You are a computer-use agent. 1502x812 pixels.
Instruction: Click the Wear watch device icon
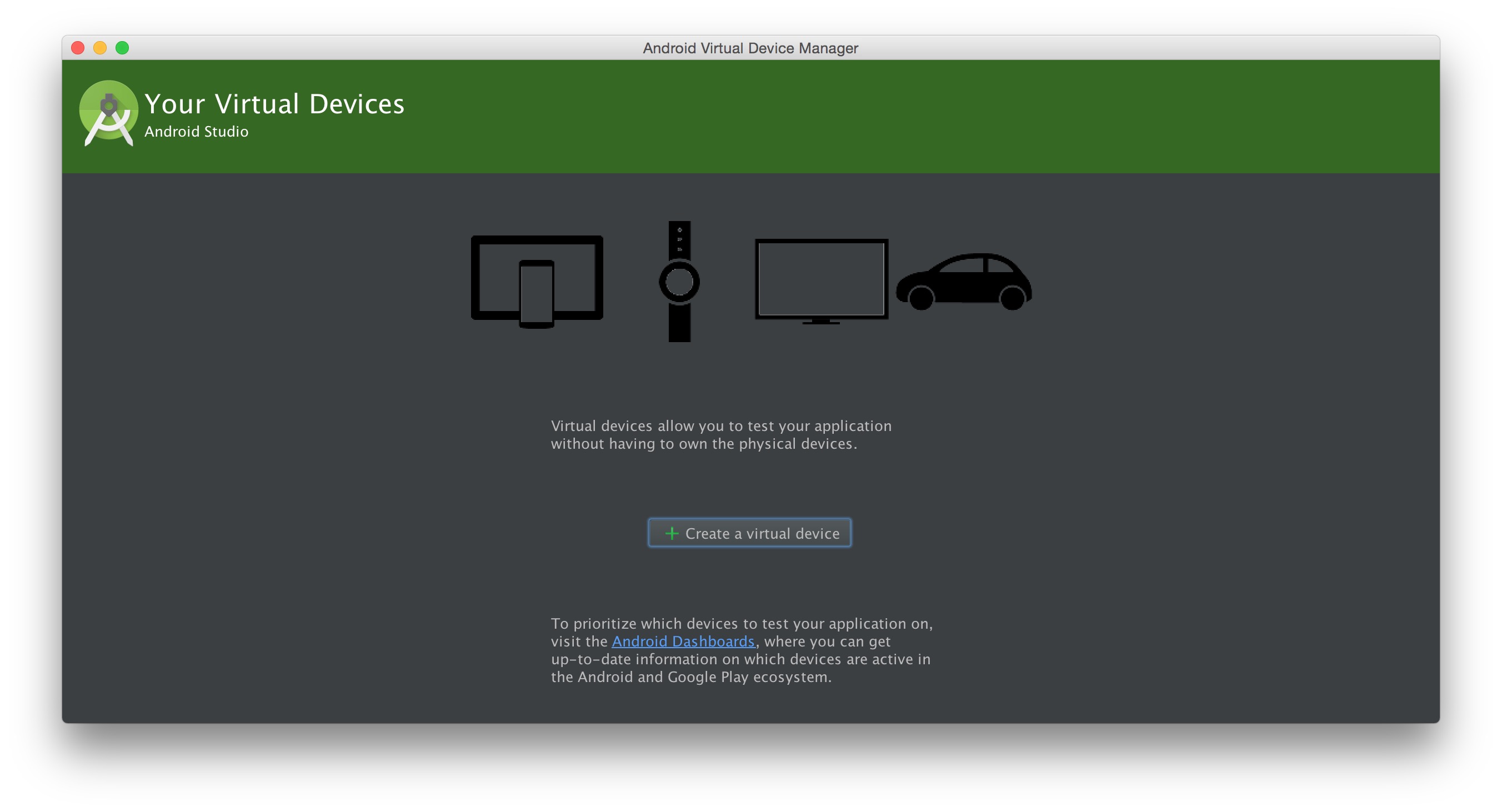(x=679, y=282)
